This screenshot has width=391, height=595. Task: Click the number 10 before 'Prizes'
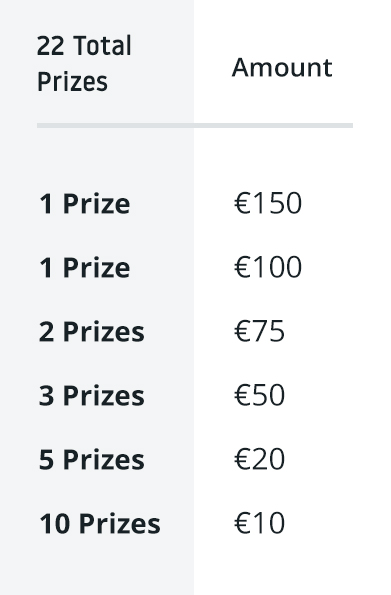tap(54, 524)
